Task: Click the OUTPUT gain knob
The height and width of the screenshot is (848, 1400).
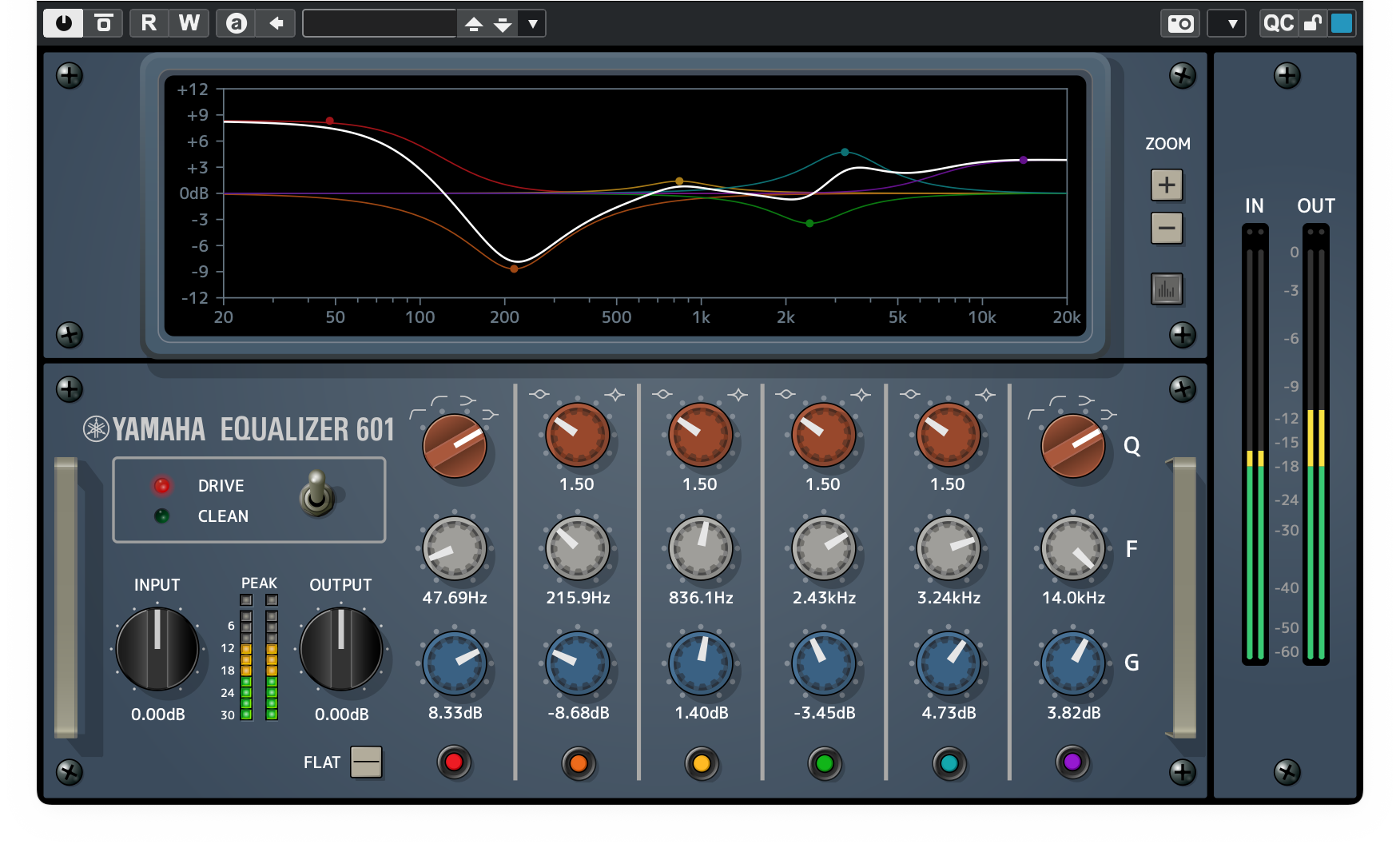Action: (341, 649)
